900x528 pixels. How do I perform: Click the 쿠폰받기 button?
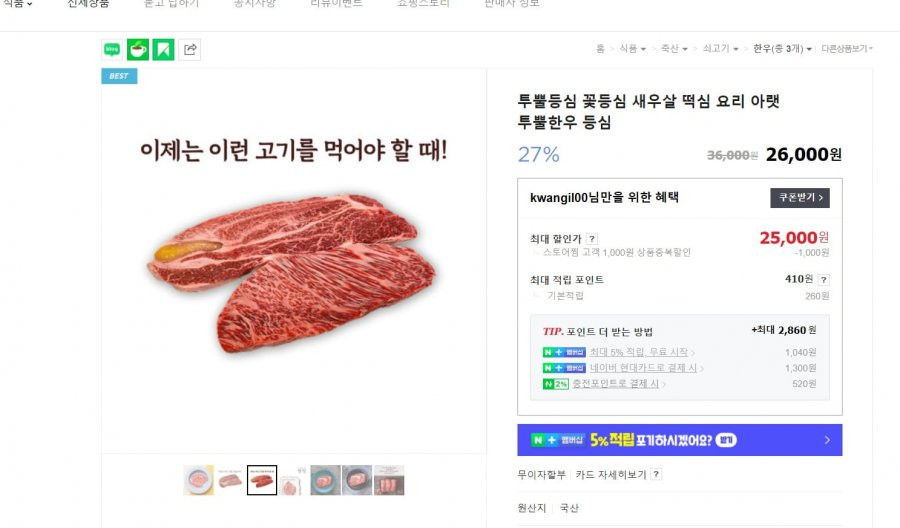800,197
